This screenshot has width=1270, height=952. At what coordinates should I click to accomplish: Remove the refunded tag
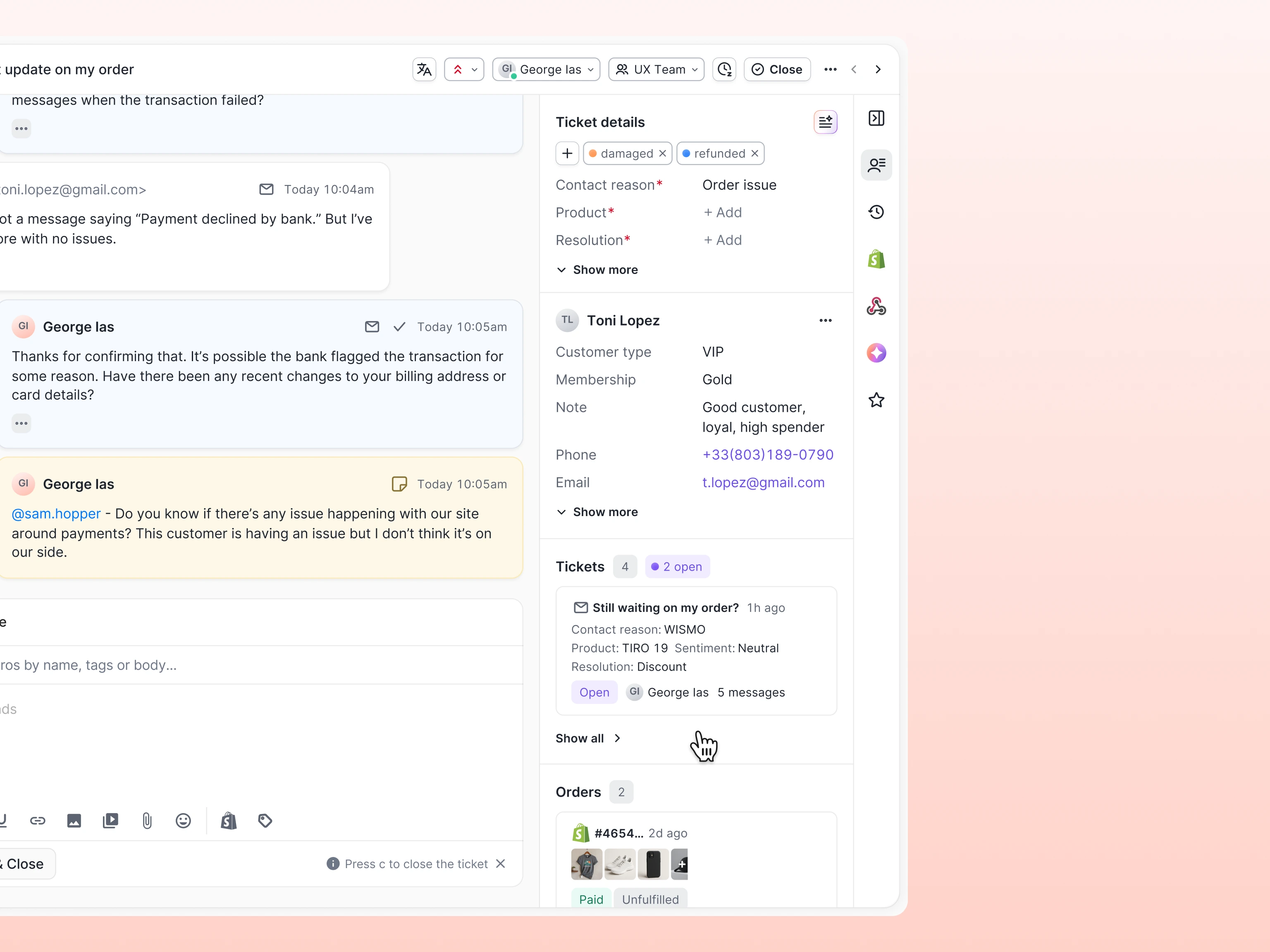(x=754, y=153)
